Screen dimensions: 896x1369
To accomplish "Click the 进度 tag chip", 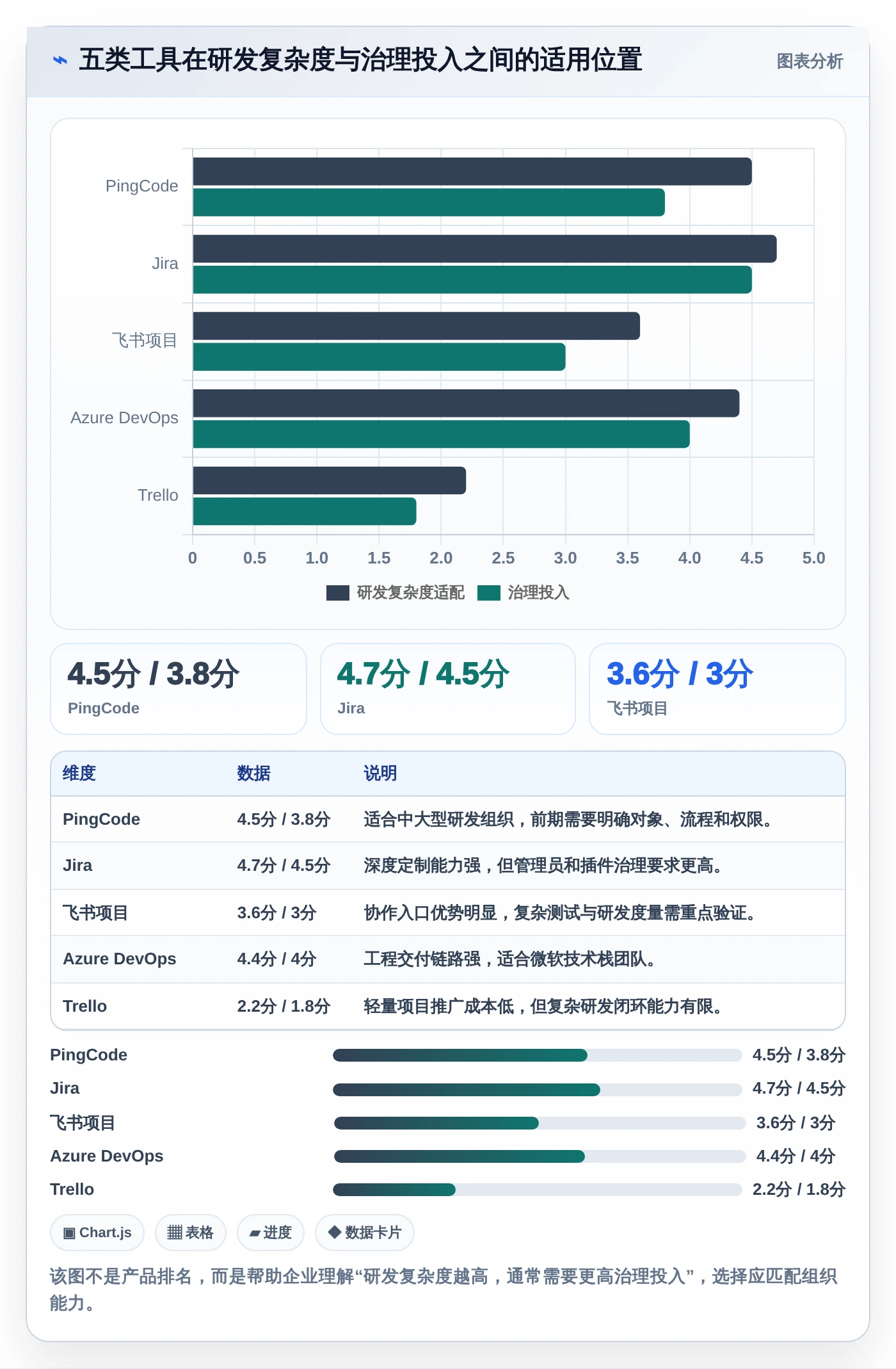I will point(271,1233).
